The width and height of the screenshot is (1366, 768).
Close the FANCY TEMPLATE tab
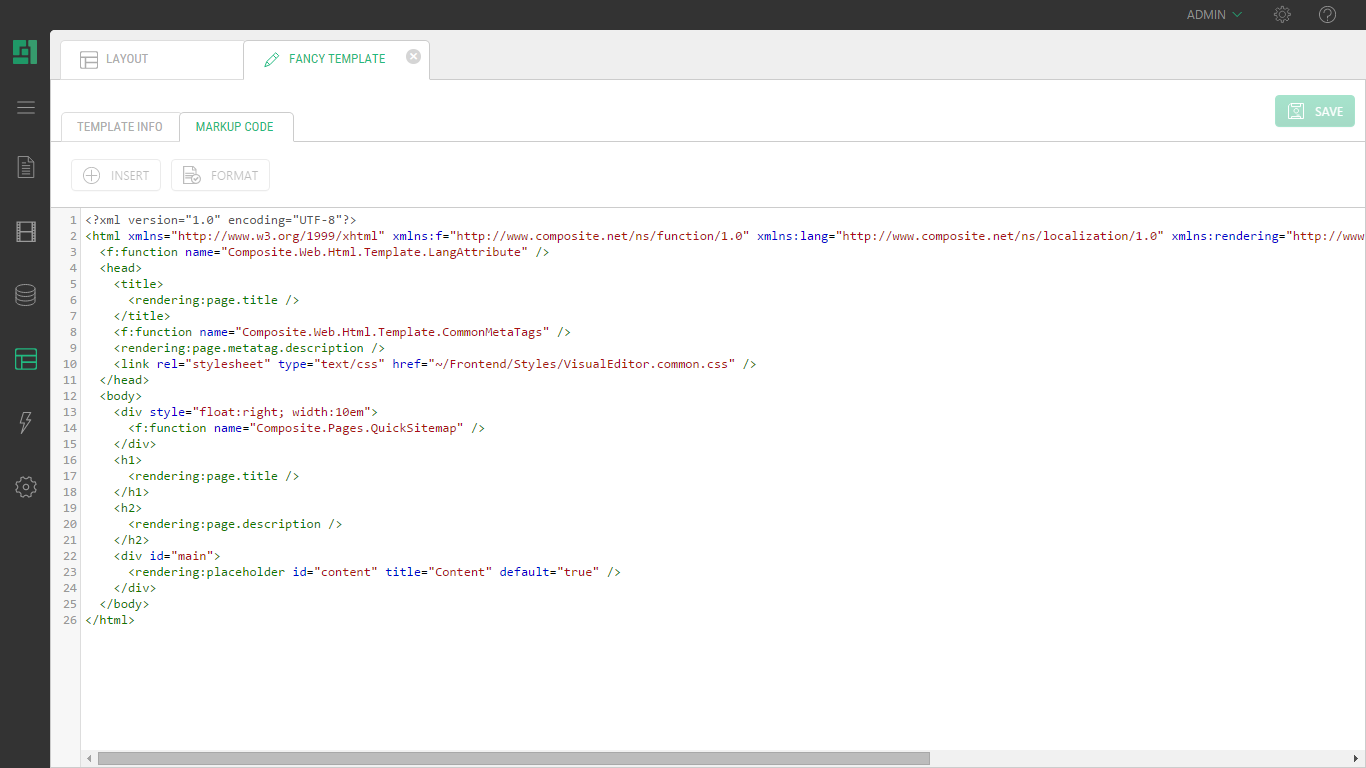tap(413, 57)
